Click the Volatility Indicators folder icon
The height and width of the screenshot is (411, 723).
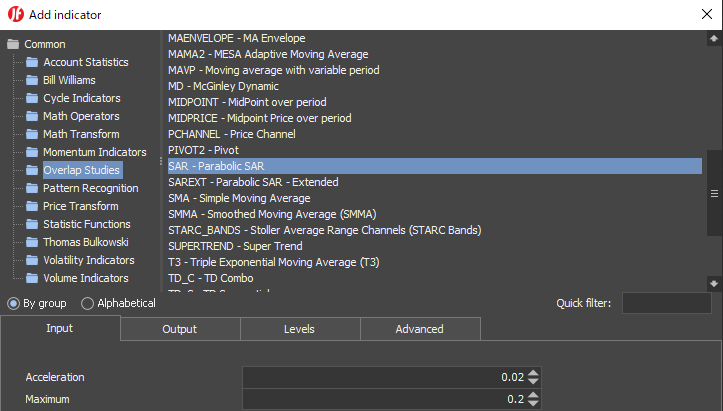click(32, 260)
